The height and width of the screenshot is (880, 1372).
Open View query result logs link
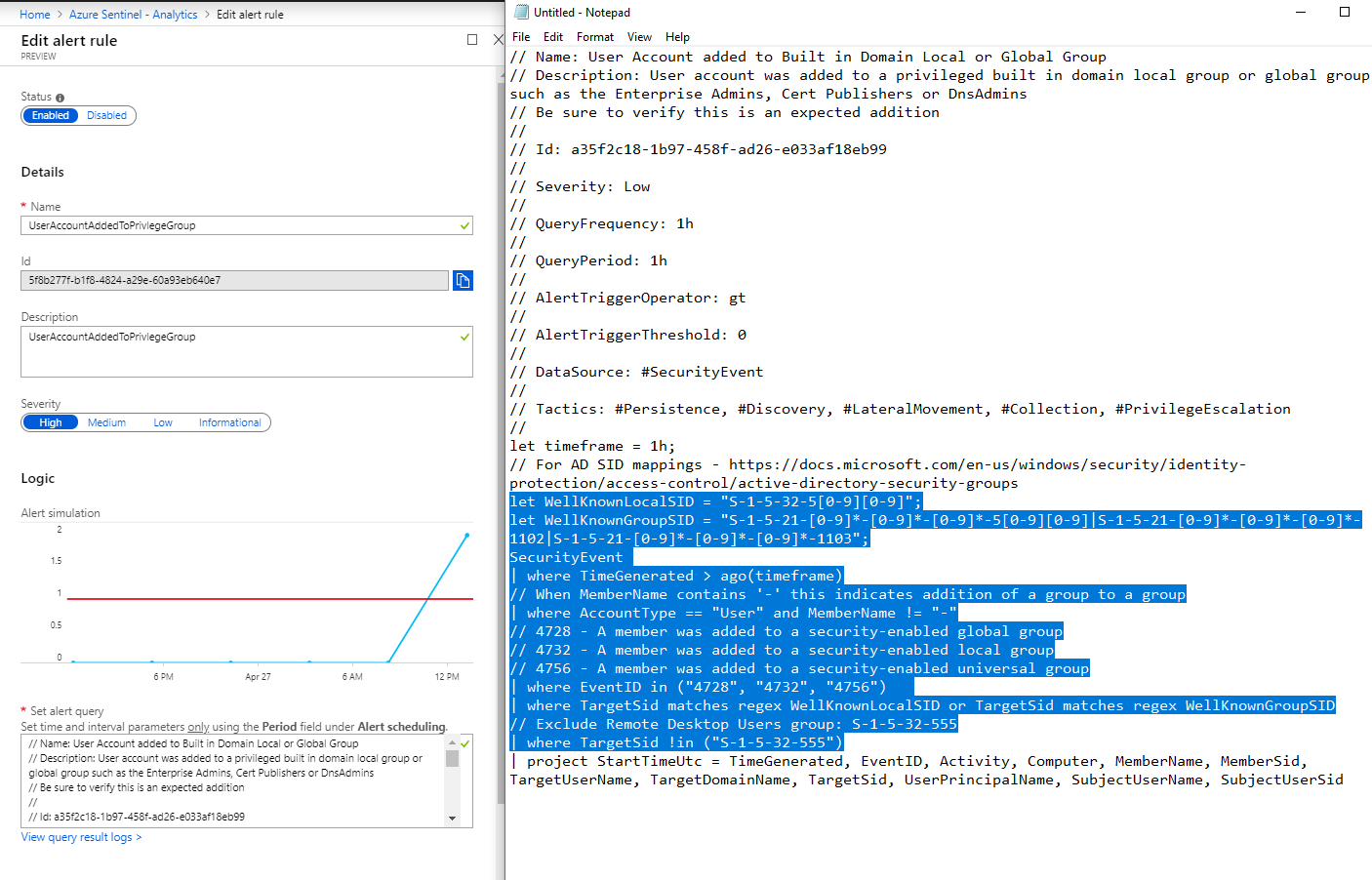82,837
